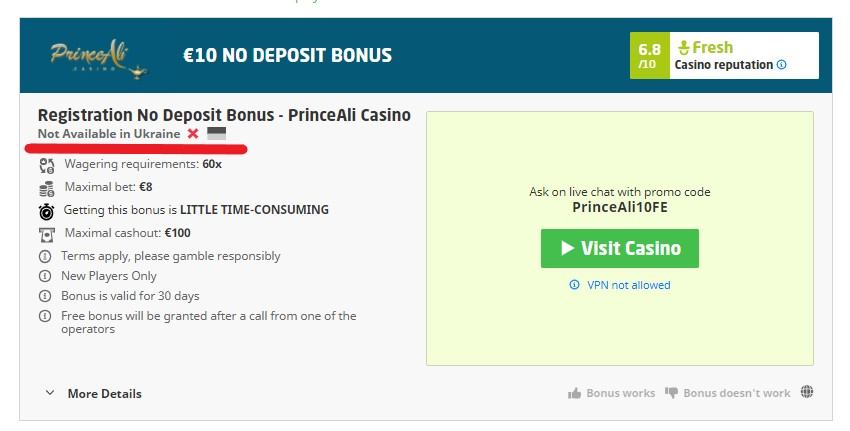Click the maximal cashout icon

click(46, 234)
